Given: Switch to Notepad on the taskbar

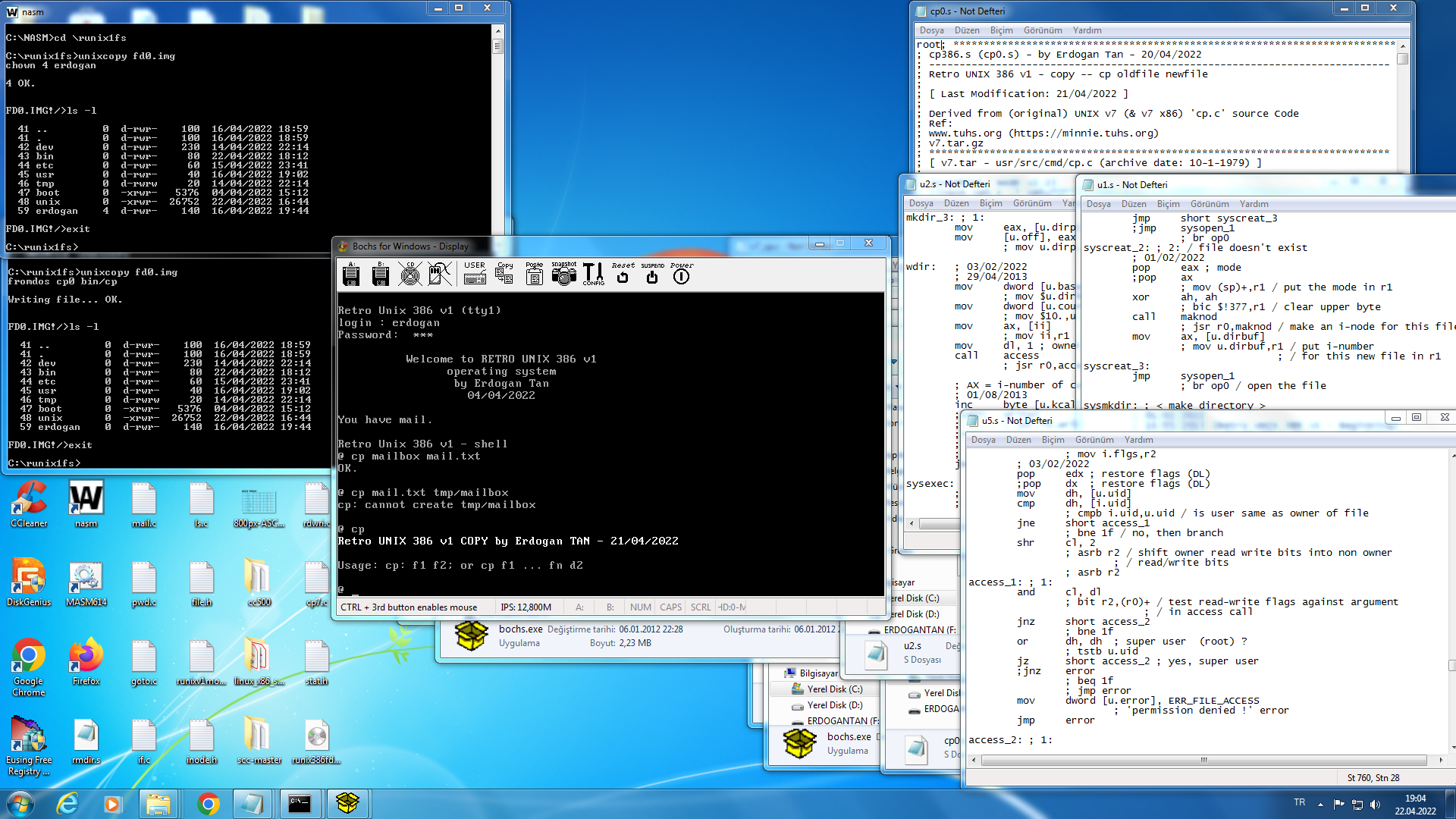Looking at the screenshot, I should tap(253, 803).
